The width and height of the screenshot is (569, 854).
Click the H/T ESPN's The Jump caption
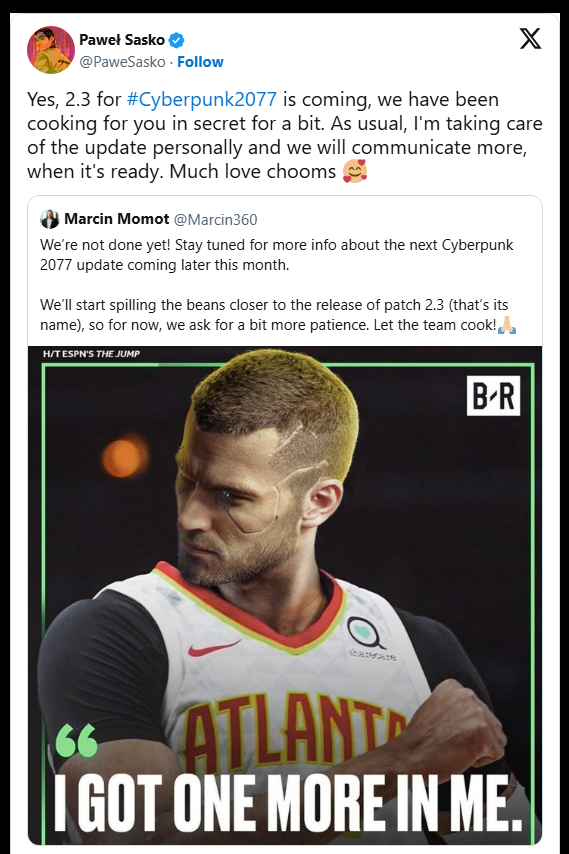[x=91, y=353]
